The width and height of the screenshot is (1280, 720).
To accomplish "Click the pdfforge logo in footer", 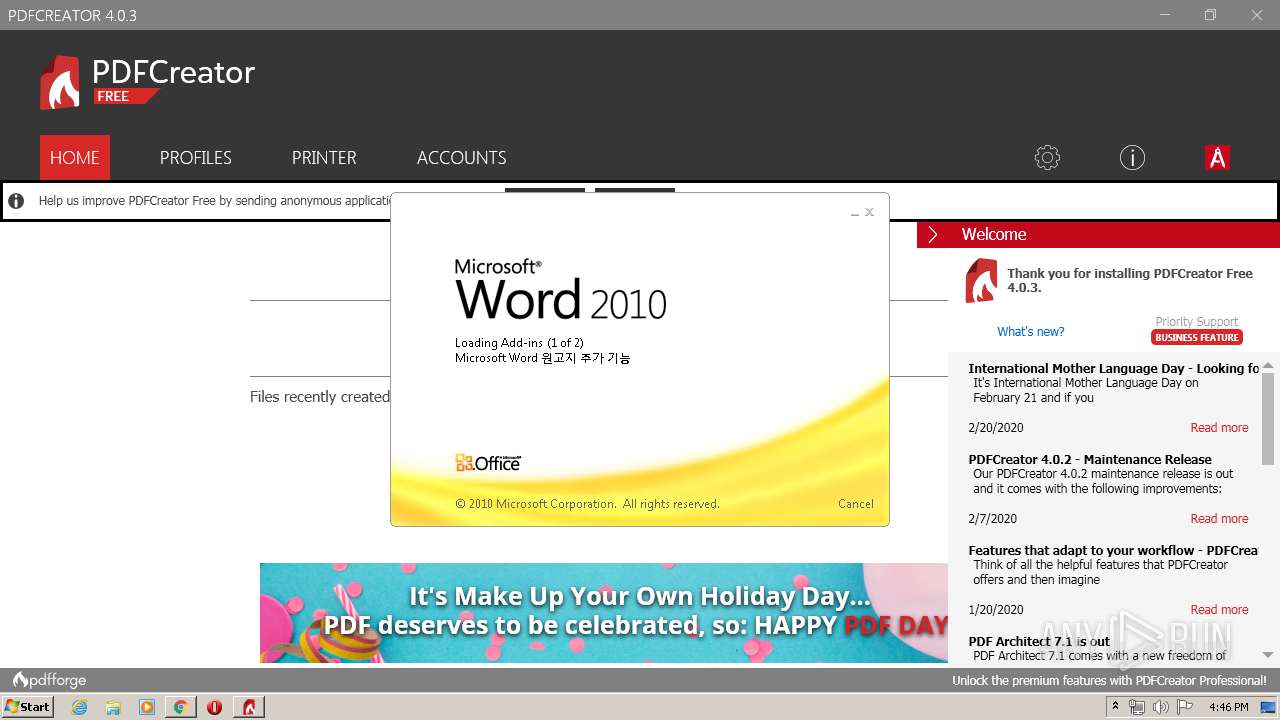I will (x=49, y=680).
